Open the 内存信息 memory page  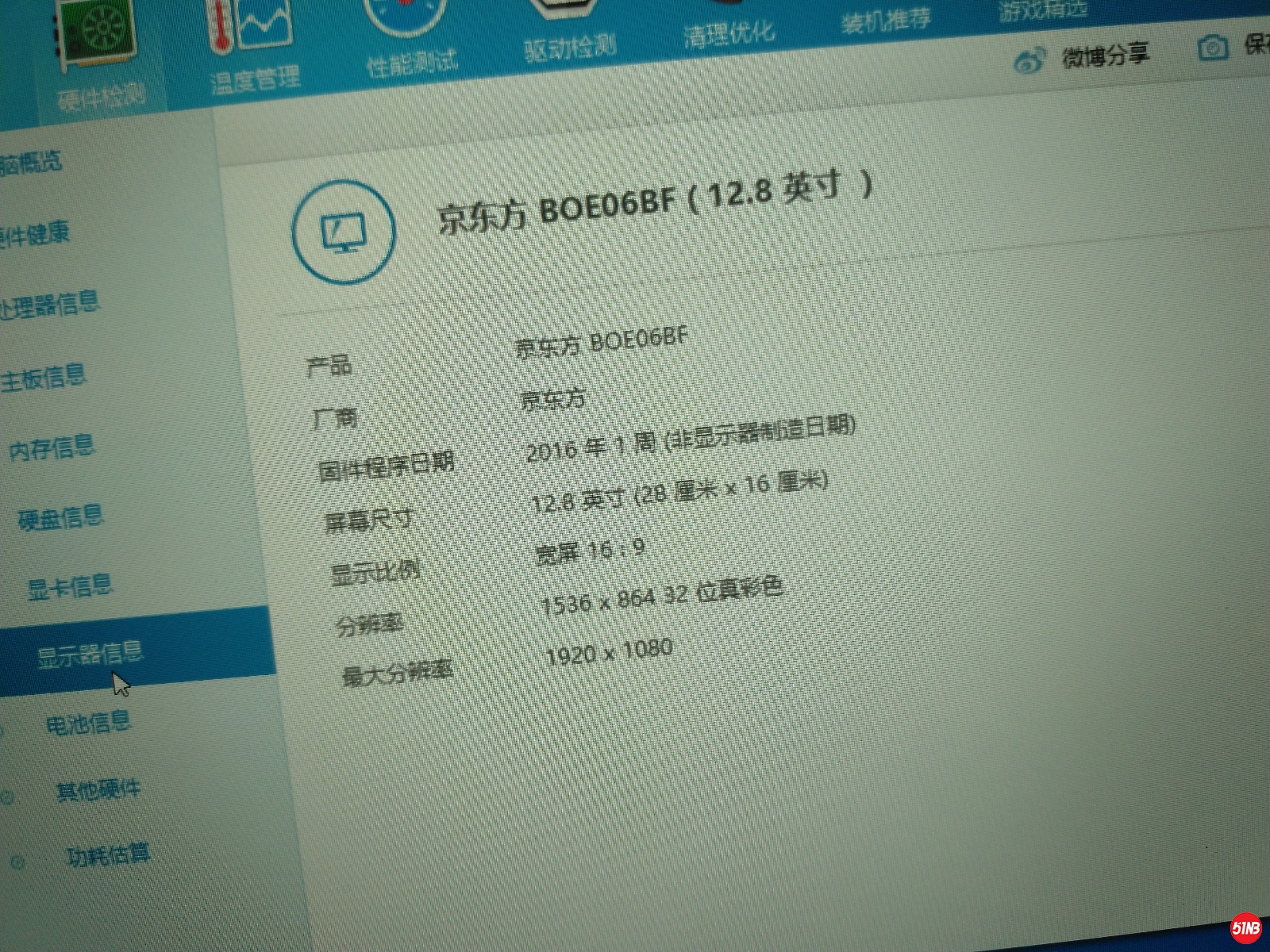52,448
